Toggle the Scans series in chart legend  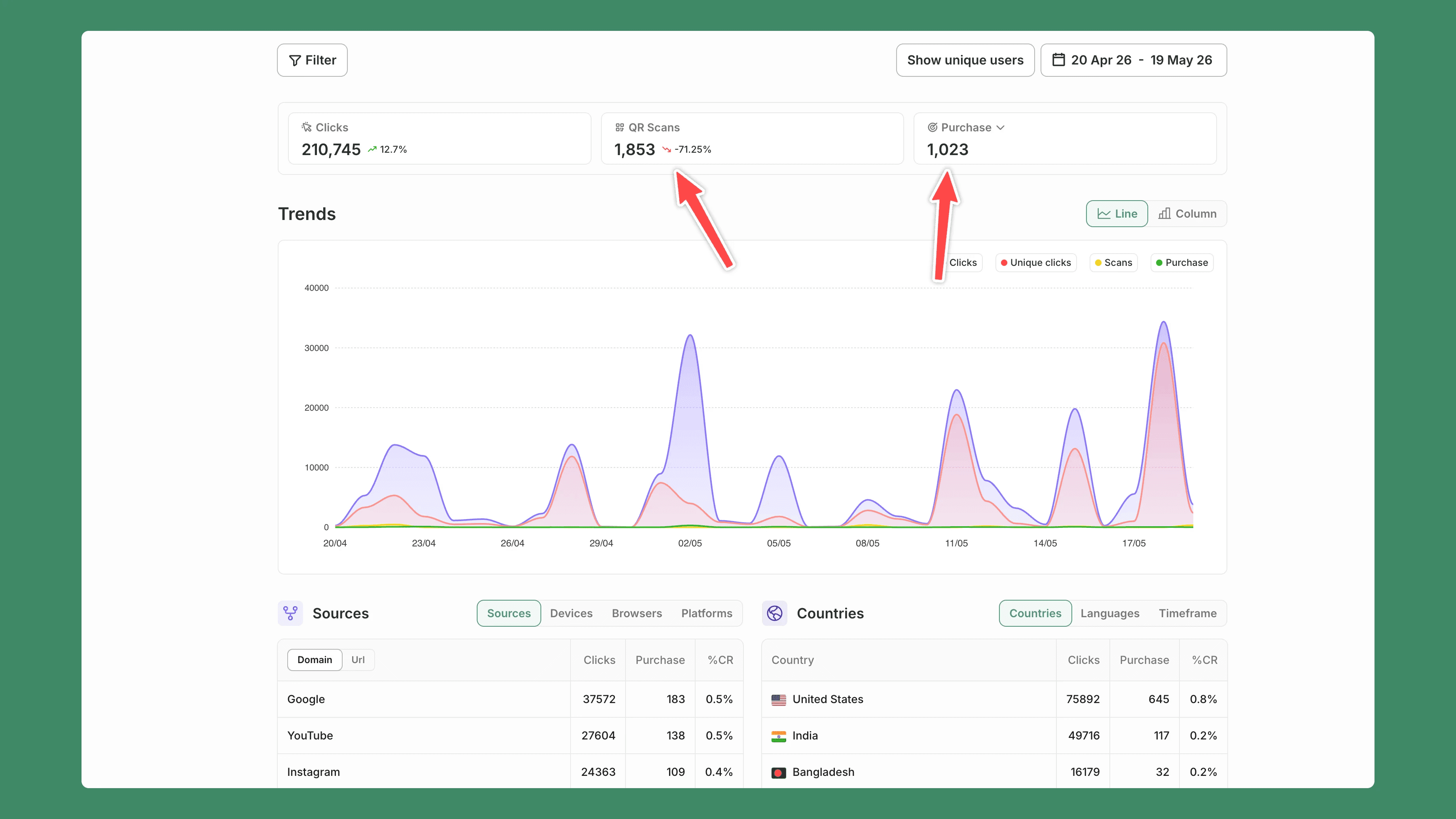(1113, 263)
